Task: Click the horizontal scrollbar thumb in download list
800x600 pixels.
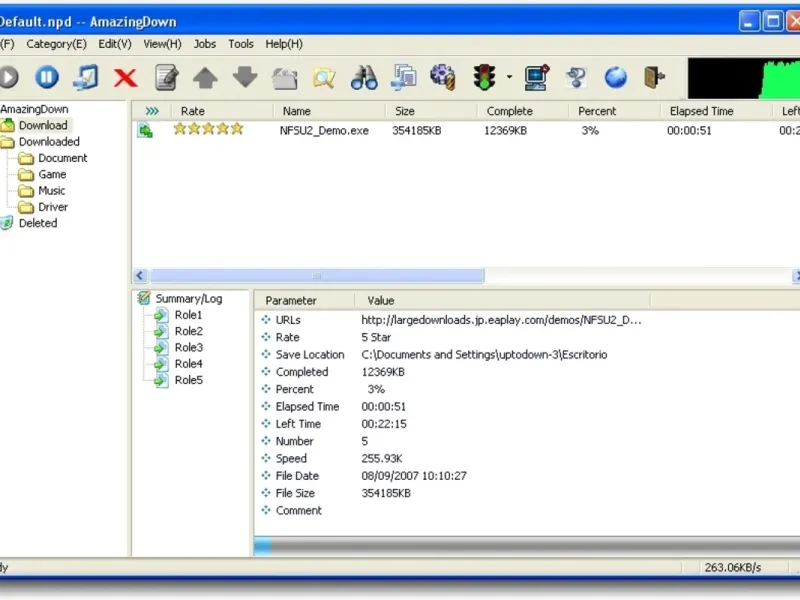Action: [316, 276]
